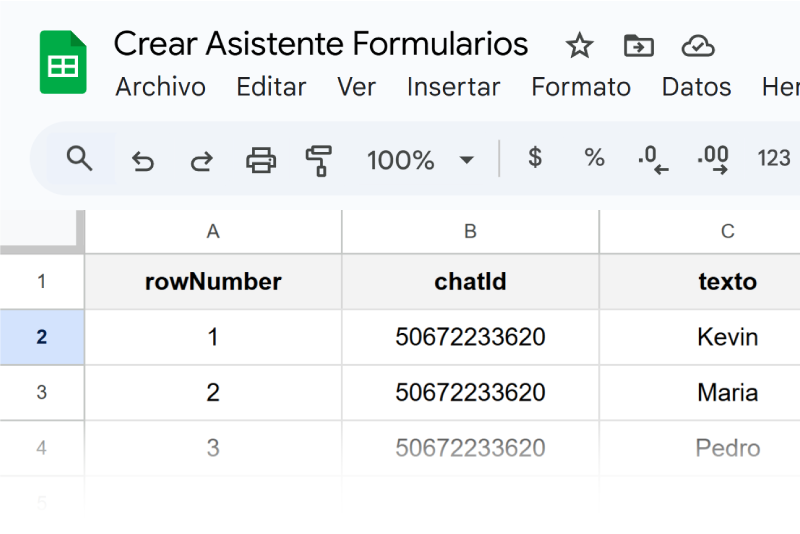800x534 pixels.
Task: Decrease decimal places button
Action: coord(653,160)
